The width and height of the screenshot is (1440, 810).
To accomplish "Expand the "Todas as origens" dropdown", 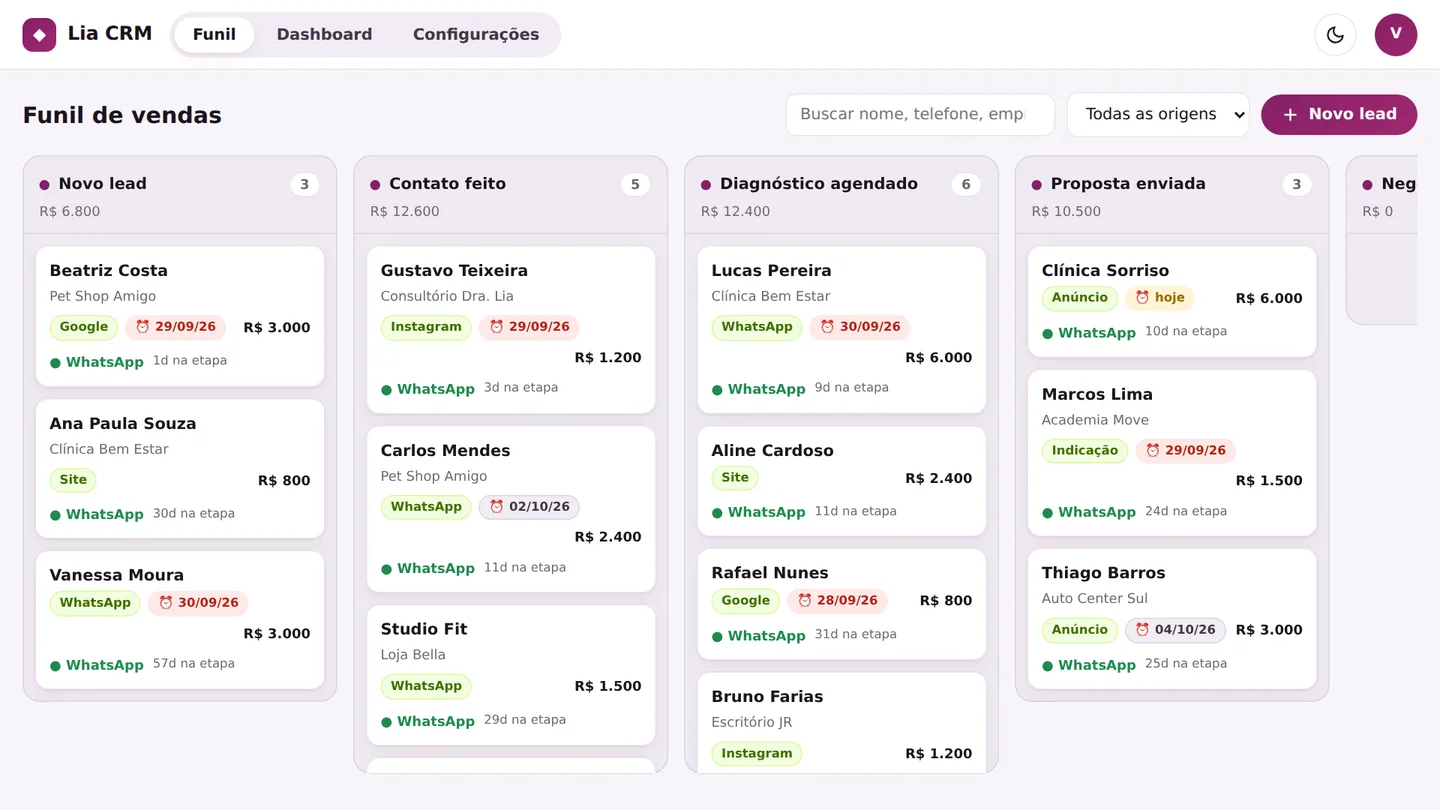I will tap(1158, 114).
